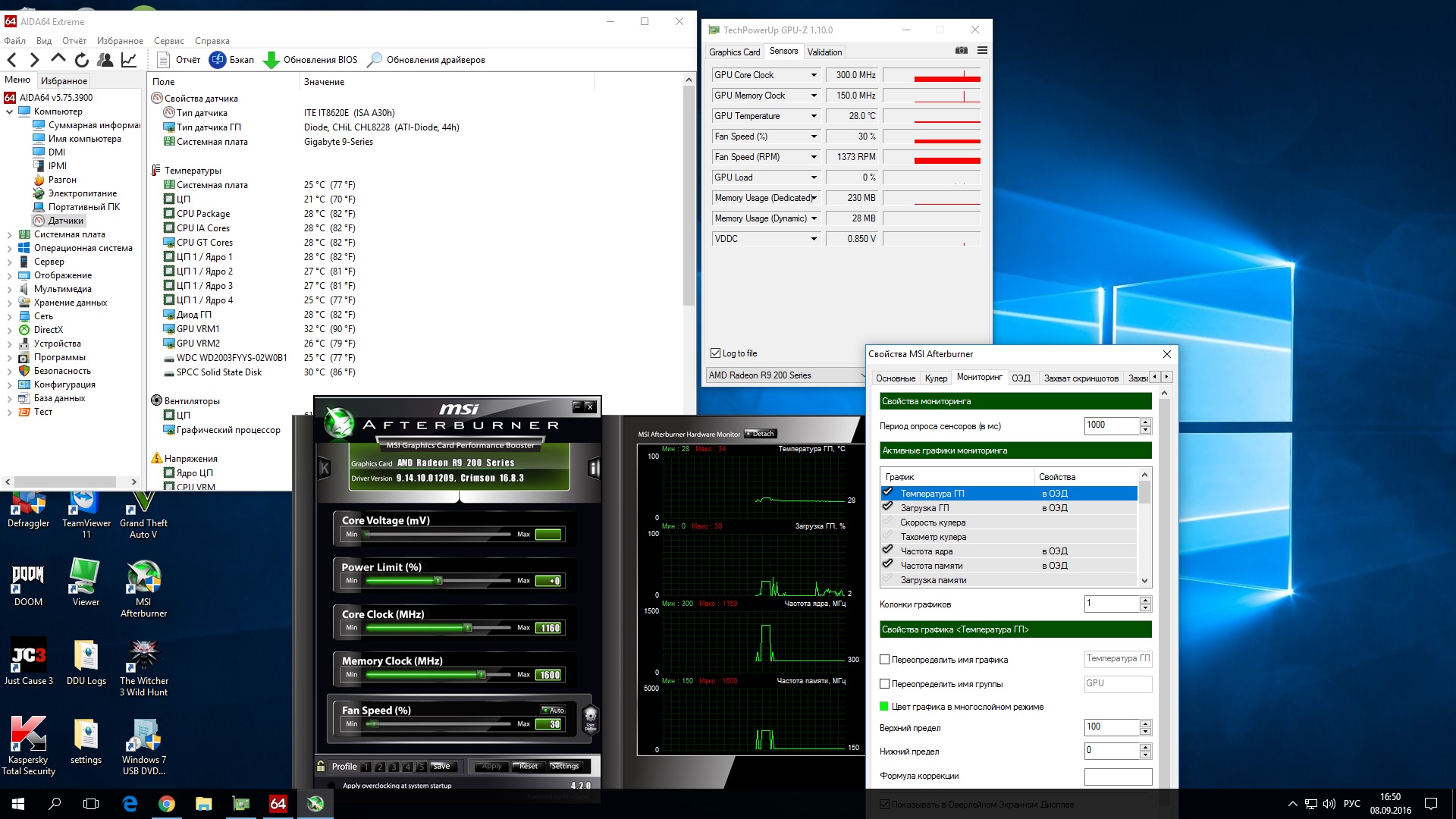
Task: Open the GPU Temperature sensor dropdown
Action: click(814, 116)
